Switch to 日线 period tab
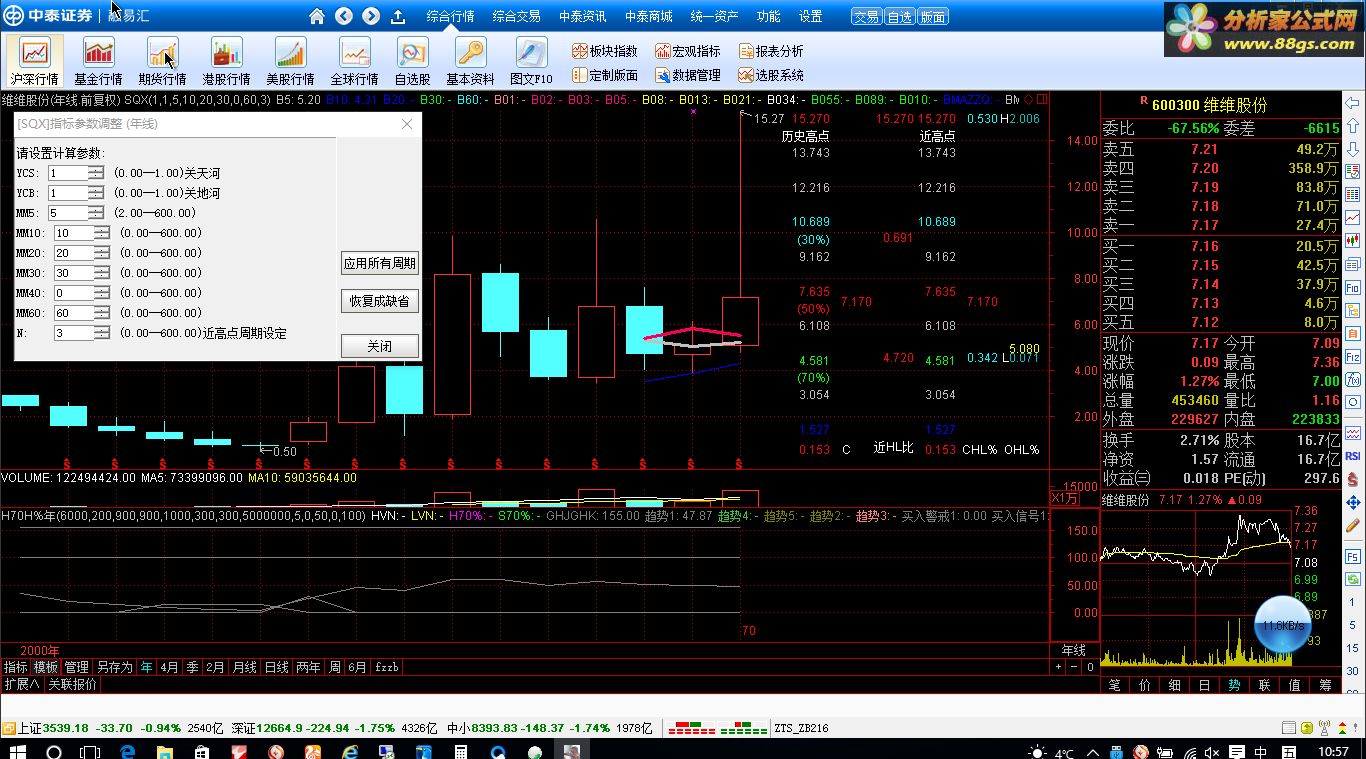This screenshot has height=759, width=1366. (276, 667)
